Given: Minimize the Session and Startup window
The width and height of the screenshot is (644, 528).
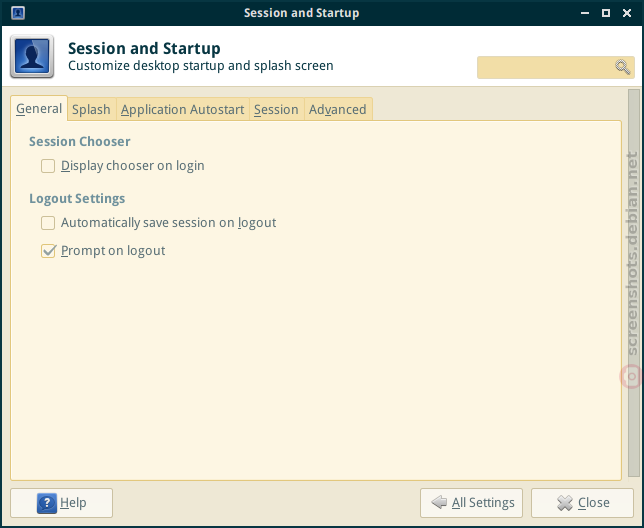Looking at the screenshot, I should tap(585, 13).
